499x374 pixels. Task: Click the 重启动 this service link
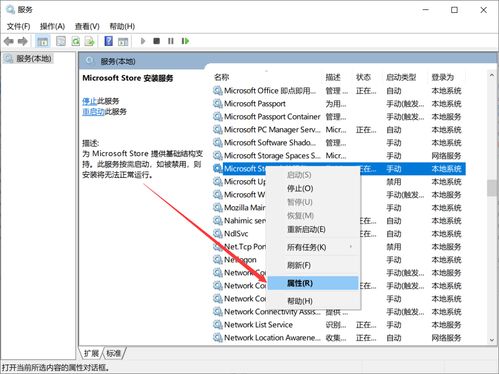pyautogui.click(x=93, y=112)
